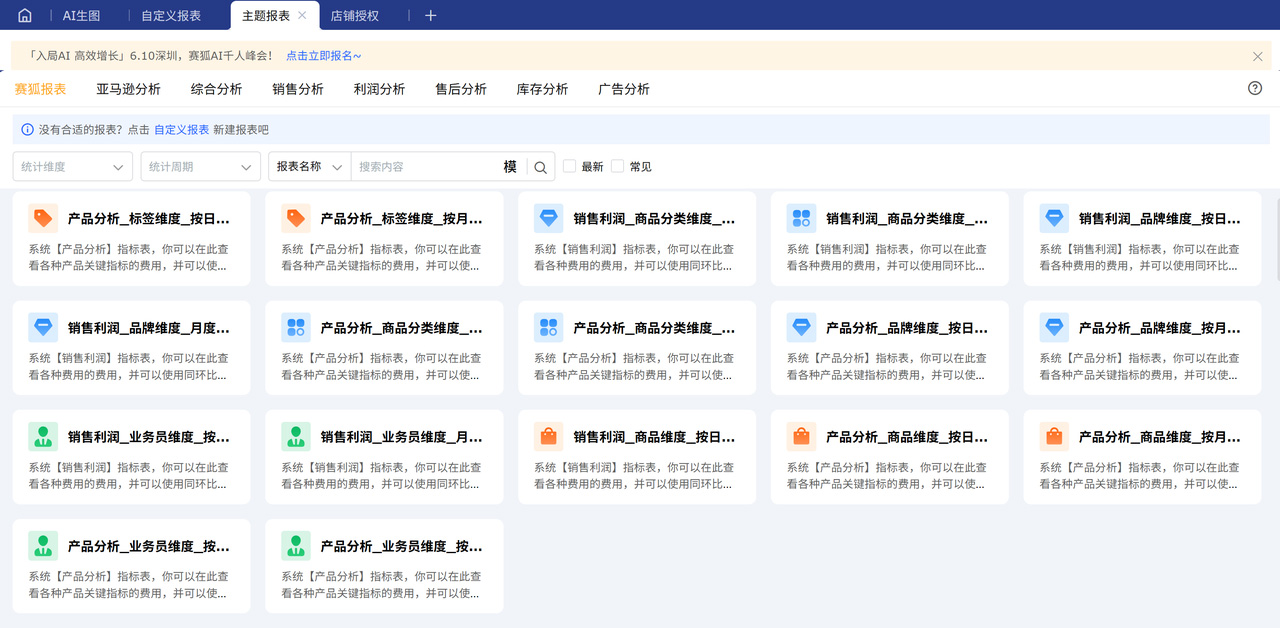Click the tag icon of 产品分析_标签维度_按日
Viewport: 1280px width, 628px height.
pos(43,218)
